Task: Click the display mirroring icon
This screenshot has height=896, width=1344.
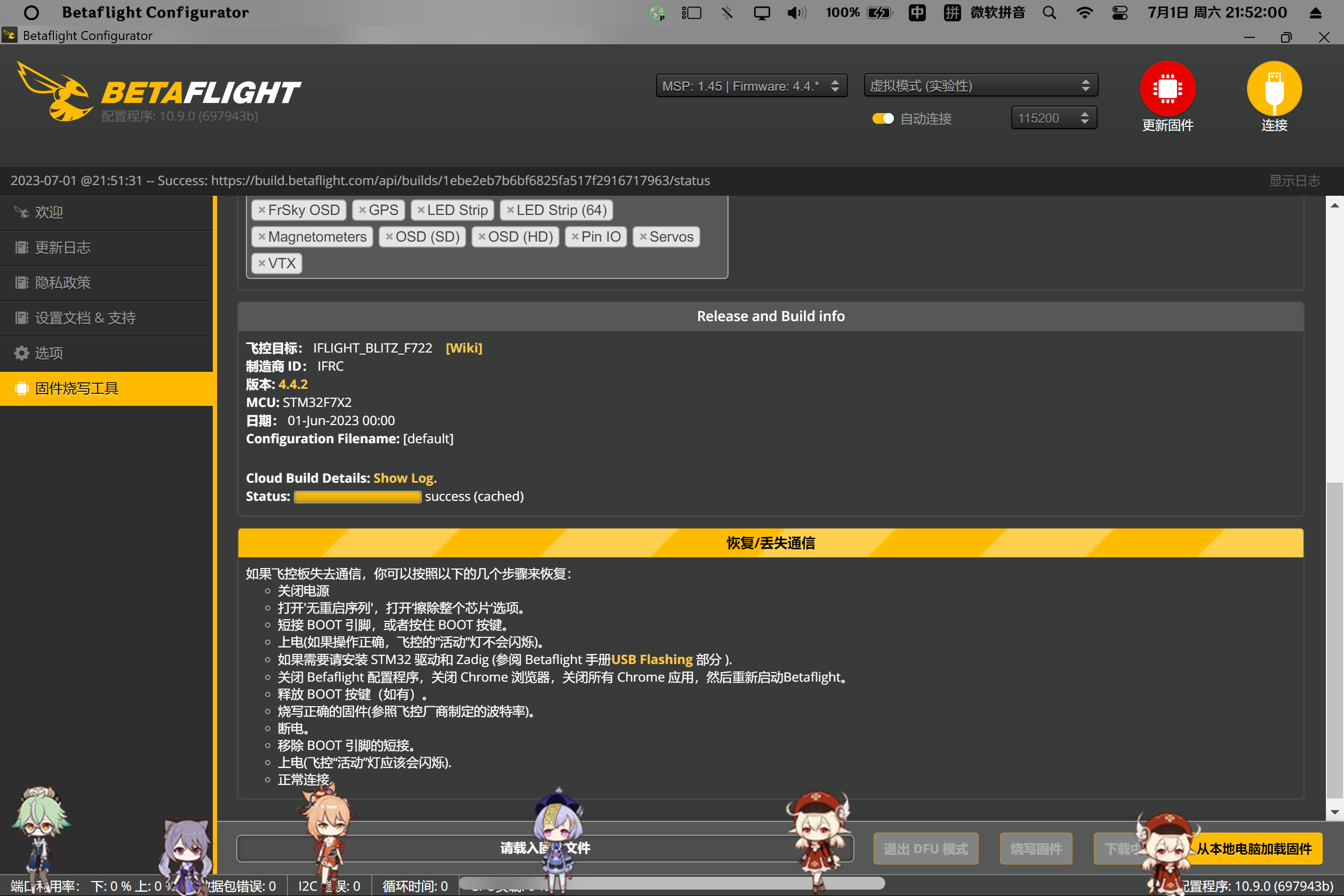Action: pos(761,13)
